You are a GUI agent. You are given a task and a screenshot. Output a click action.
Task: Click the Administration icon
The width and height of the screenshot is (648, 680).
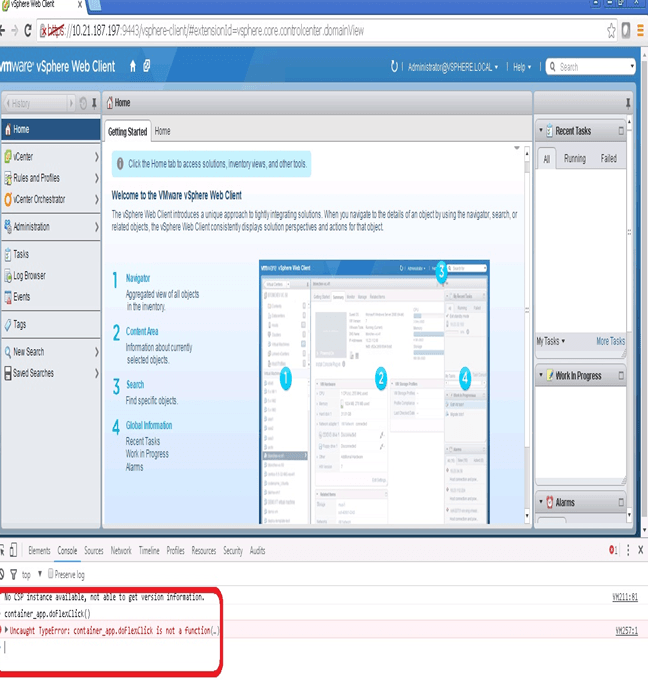(8, 226)
